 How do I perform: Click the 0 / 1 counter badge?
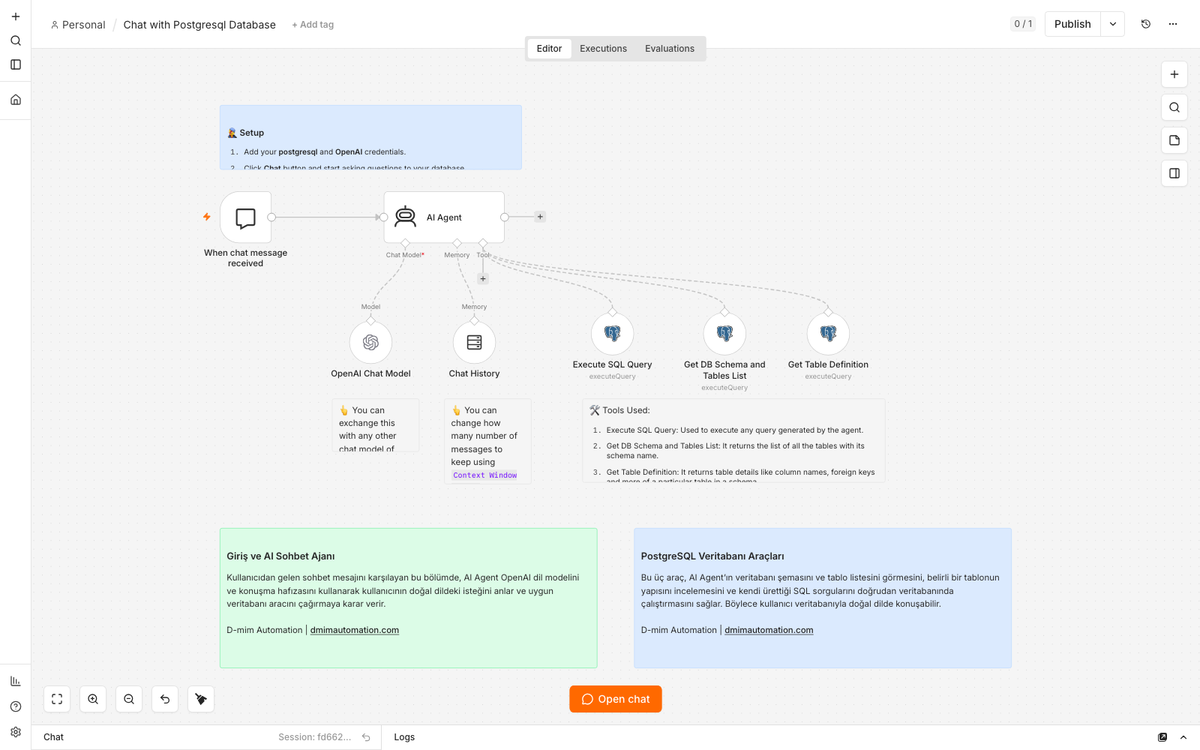pos(1023,24)
